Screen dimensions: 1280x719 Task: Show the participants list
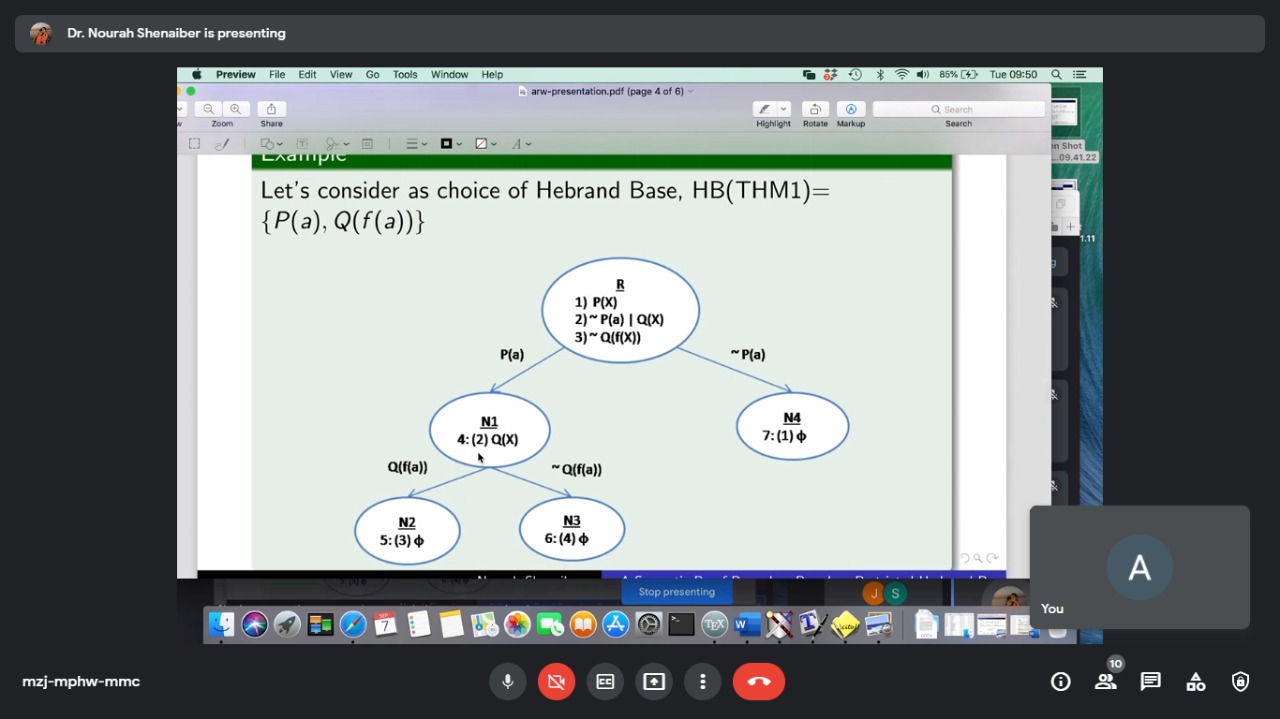coord(1106,682)
